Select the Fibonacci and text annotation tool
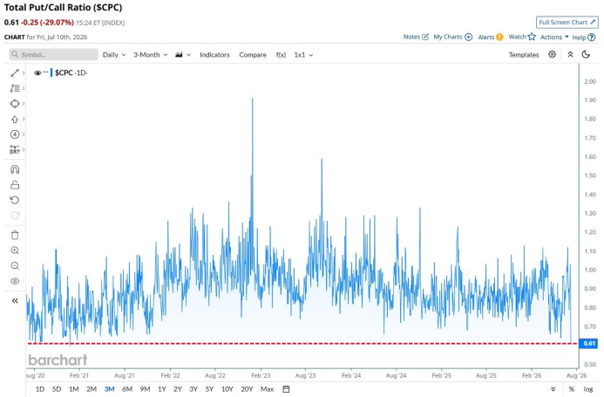 click(x=15, y=88)
